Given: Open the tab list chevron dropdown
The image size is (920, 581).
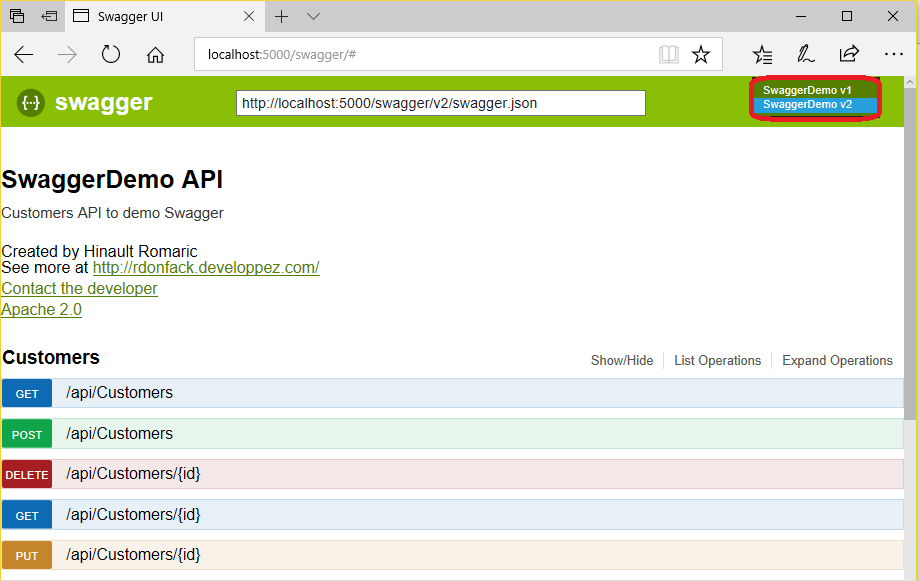Looking at the screenshot, I should (313, 16).
